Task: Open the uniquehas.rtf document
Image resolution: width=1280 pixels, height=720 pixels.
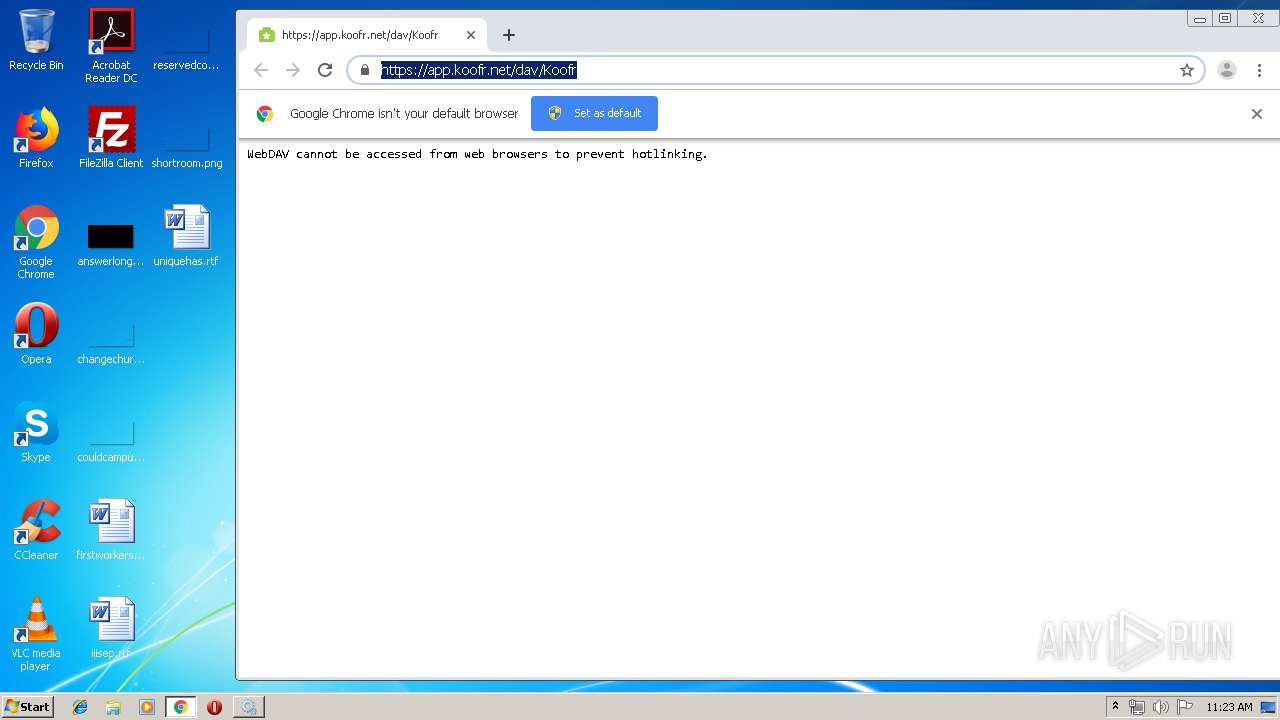Action: [186, 236]
